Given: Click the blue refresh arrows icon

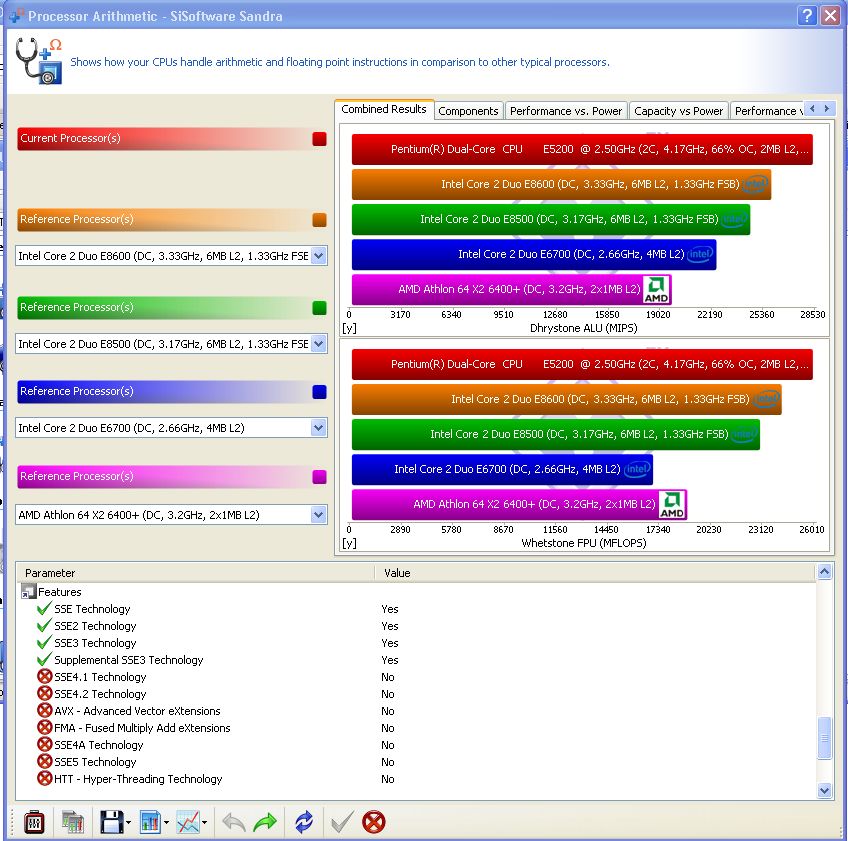Looking at the screenshot, I should click(x=304, y=822).
